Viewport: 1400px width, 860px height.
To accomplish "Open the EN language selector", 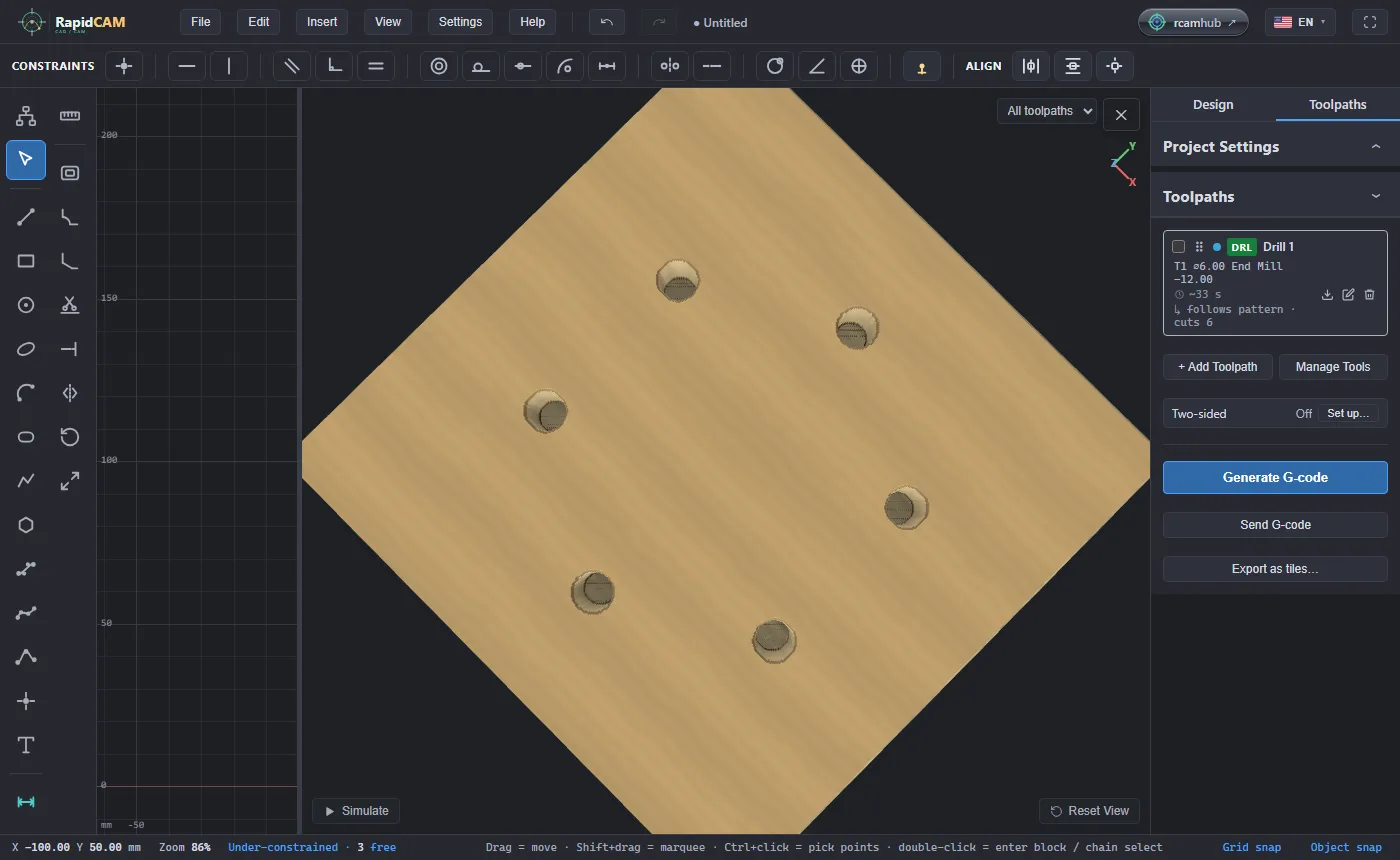I will (1300, 22).
